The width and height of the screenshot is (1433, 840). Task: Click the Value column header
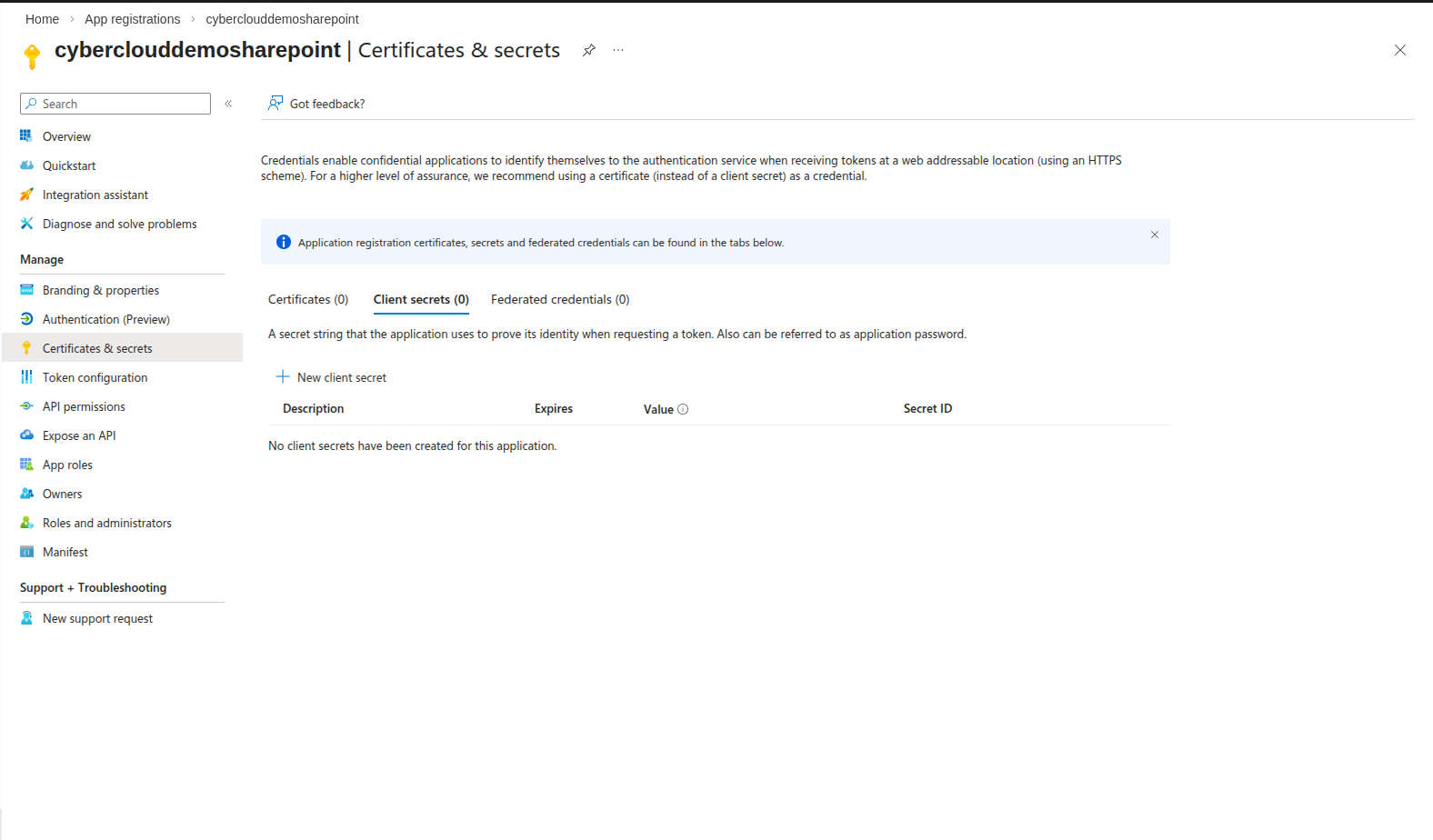point(658,409)
